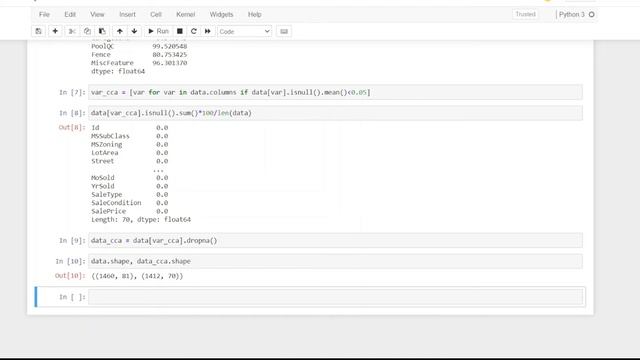The image size is (640, 360).
Task: Interrupt the kernel with stop icon
Action: click(x=180, y=31)
